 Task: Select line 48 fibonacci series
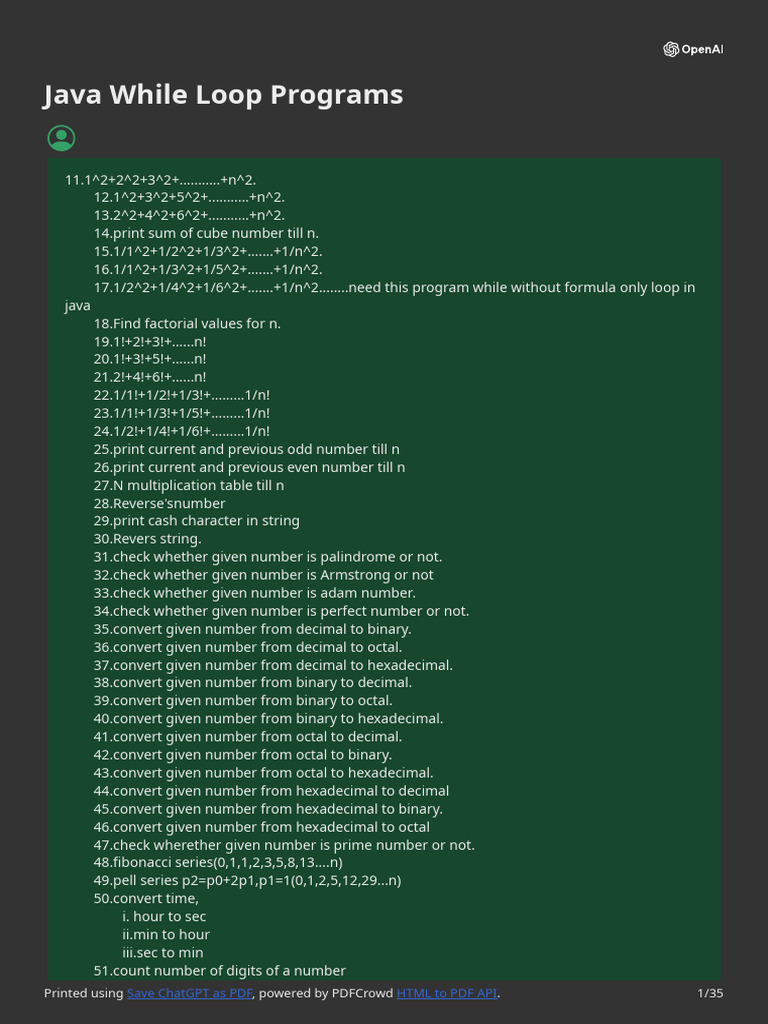[x=218, y=863]
